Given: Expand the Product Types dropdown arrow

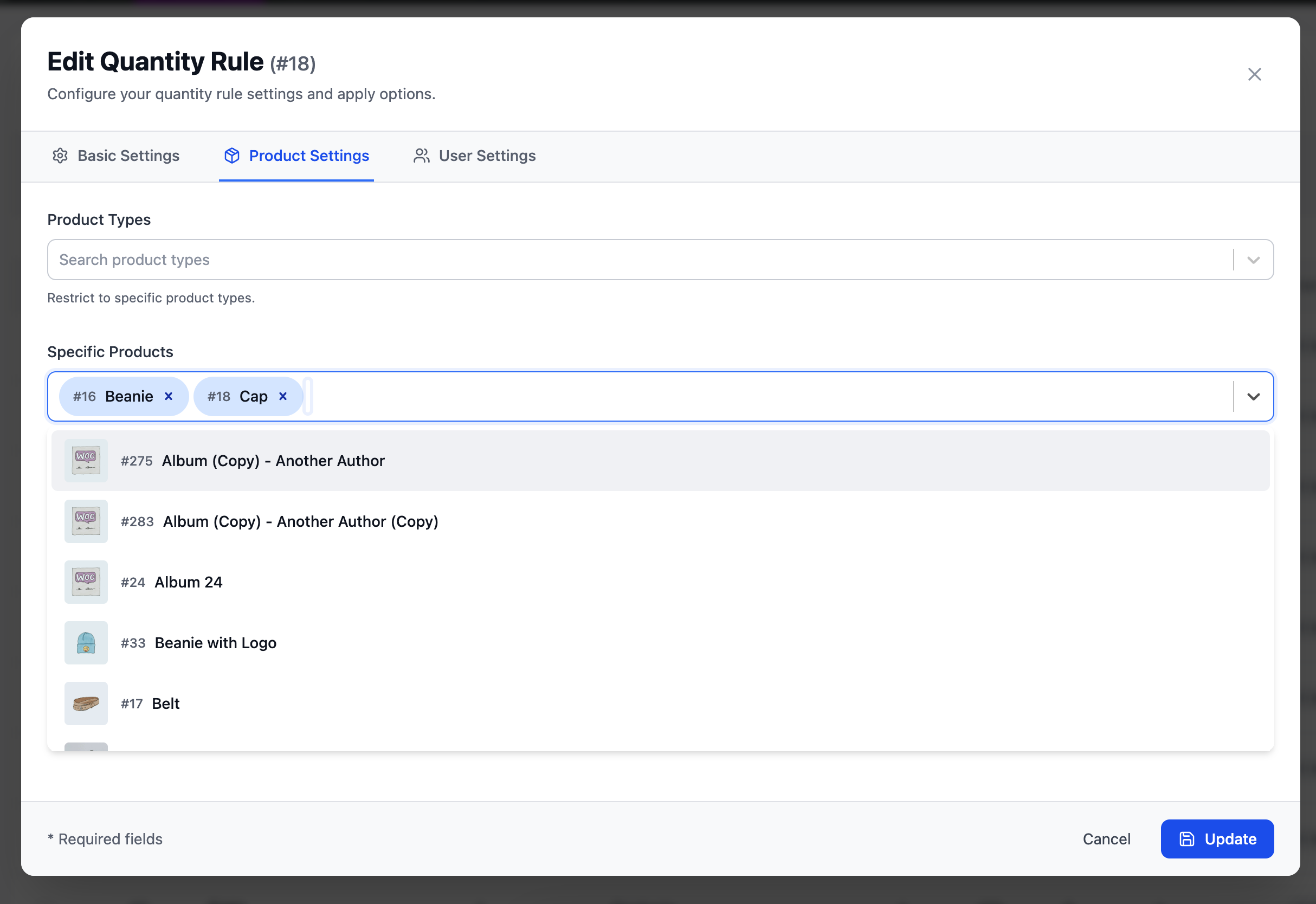Looking at the screenshot, I should (1253, 260).
